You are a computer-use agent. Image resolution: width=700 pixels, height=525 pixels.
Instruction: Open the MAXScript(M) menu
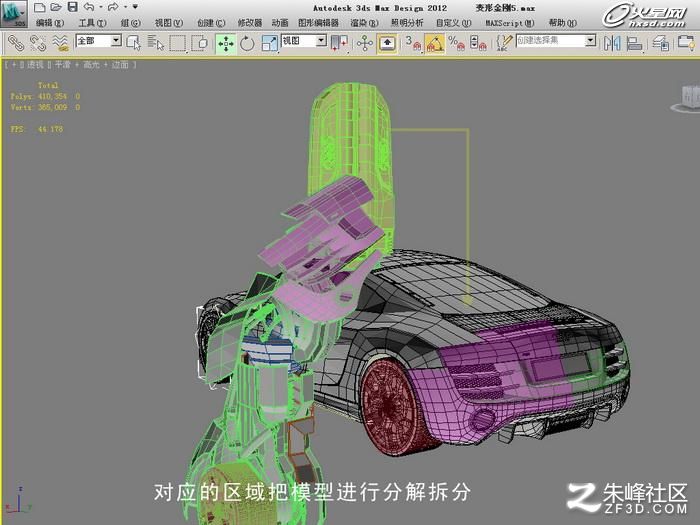(510, 23)
